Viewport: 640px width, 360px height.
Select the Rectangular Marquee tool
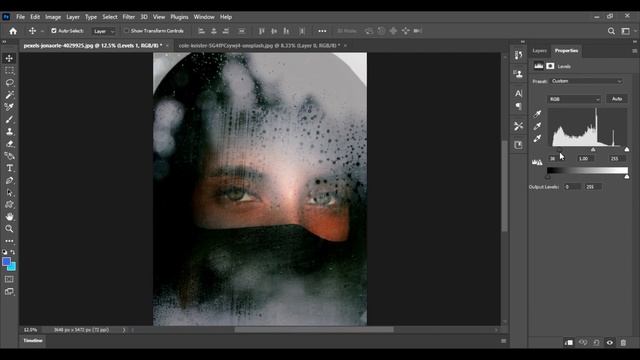click(9, 70)
